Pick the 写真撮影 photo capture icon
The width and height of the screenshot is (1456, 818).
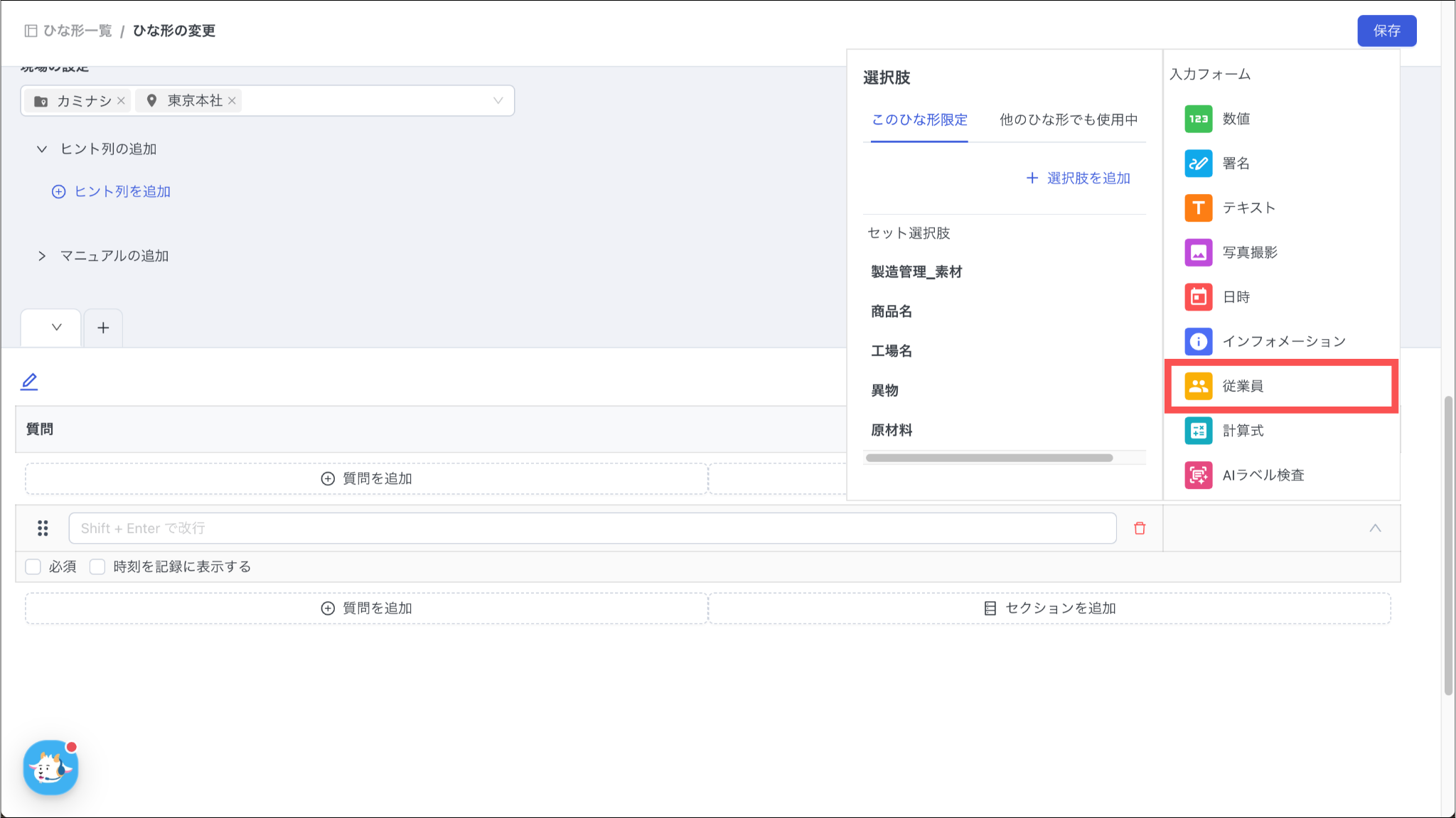[x=1198, y=252]
